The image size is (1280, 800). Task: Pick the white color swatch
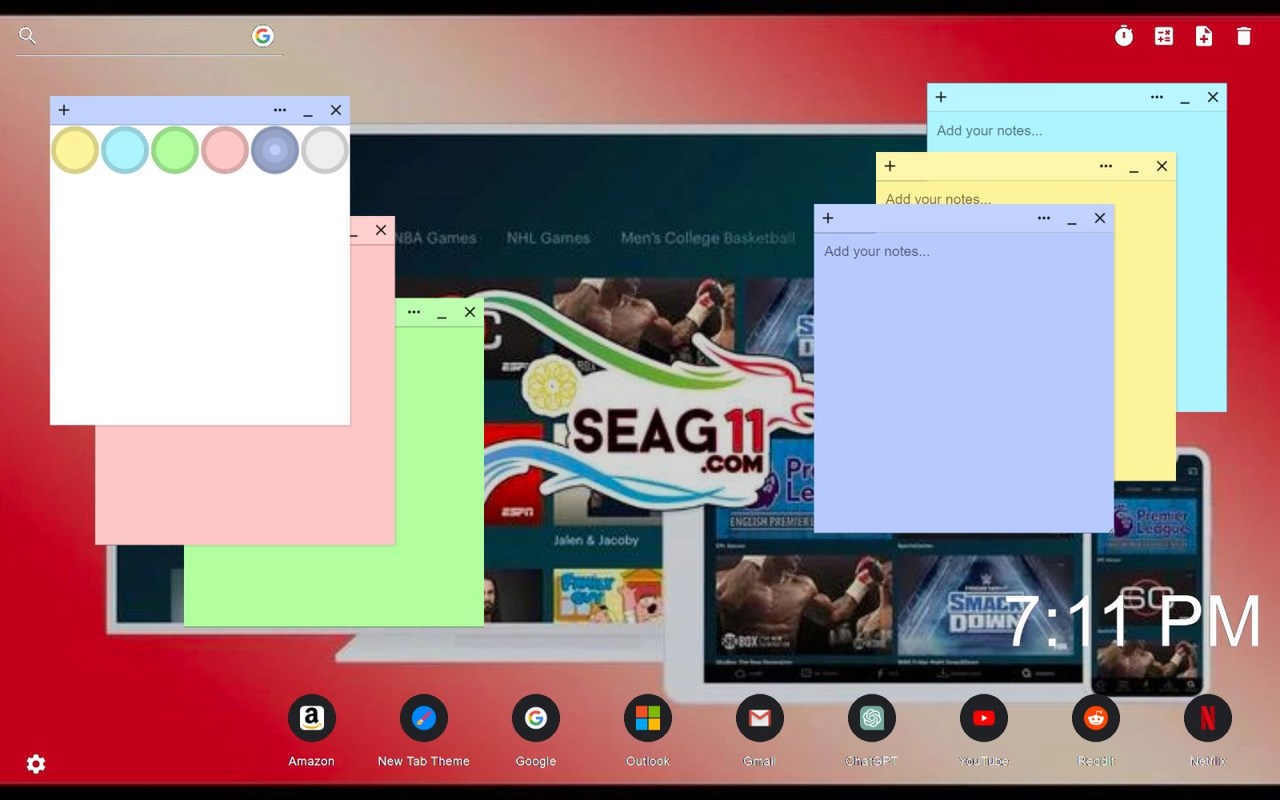tap(325, 150)
